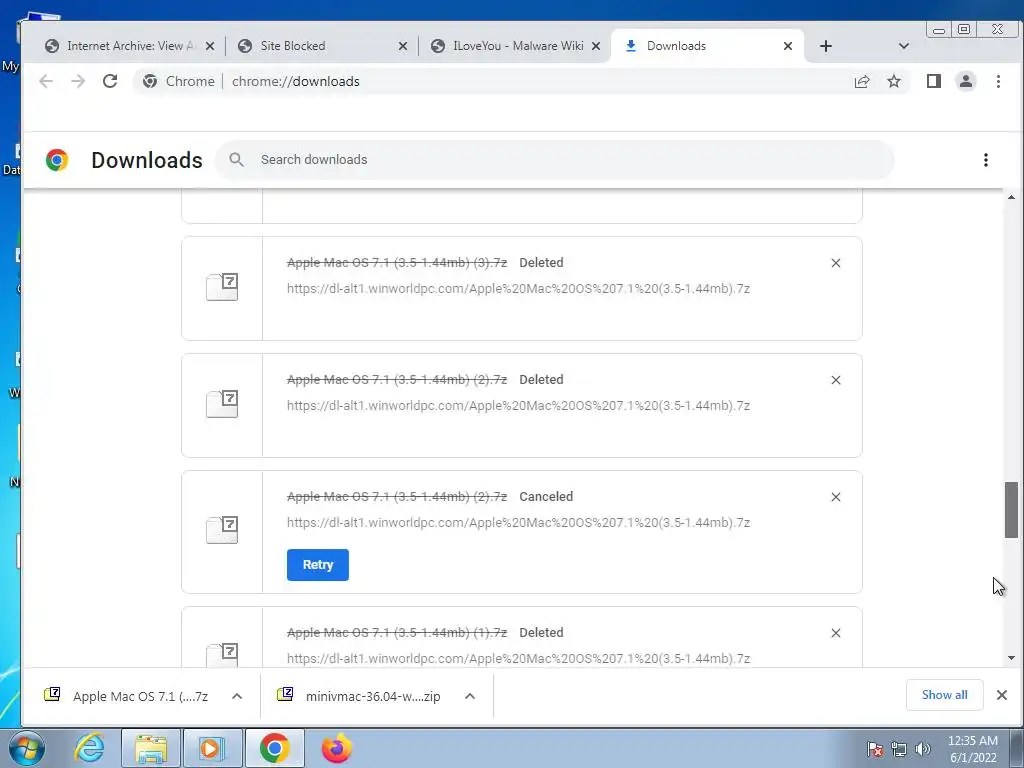Close the Downloads tab

tap(788, 46)
